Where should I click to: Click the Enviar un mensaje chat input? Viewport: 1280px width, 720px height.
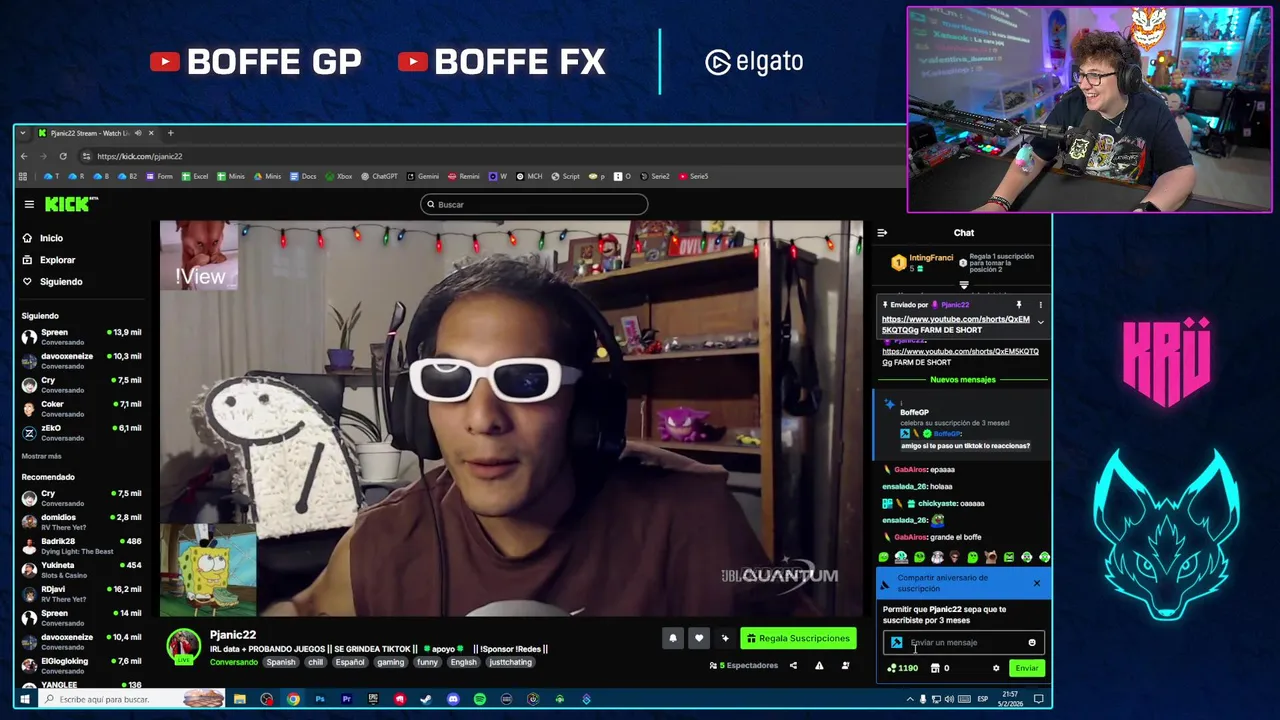(962, 643)
